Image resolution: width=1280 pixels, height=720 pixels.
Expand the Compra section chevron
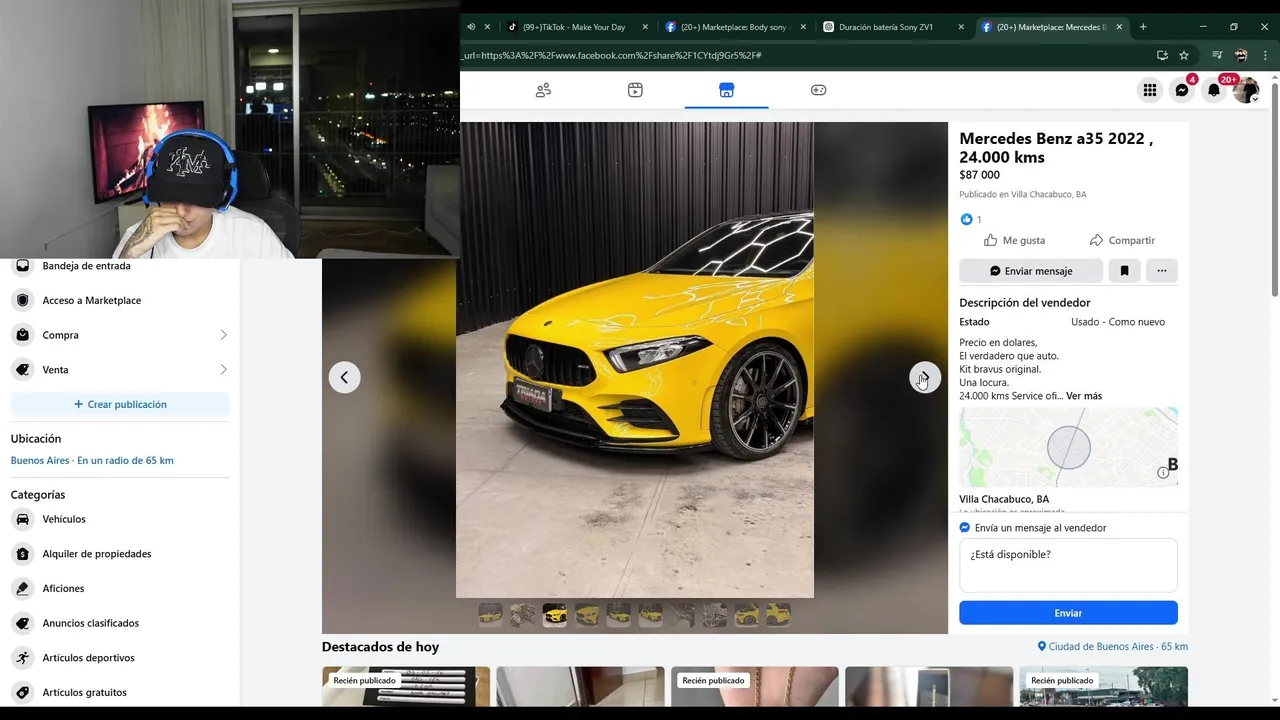coord(223,335)
